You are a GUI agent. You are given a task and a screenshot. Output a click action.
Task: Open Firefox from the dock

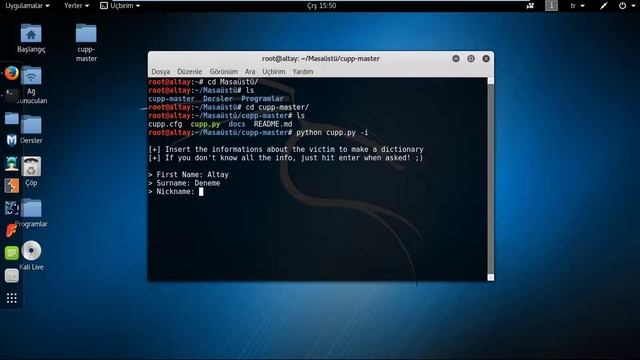(11, 73)
